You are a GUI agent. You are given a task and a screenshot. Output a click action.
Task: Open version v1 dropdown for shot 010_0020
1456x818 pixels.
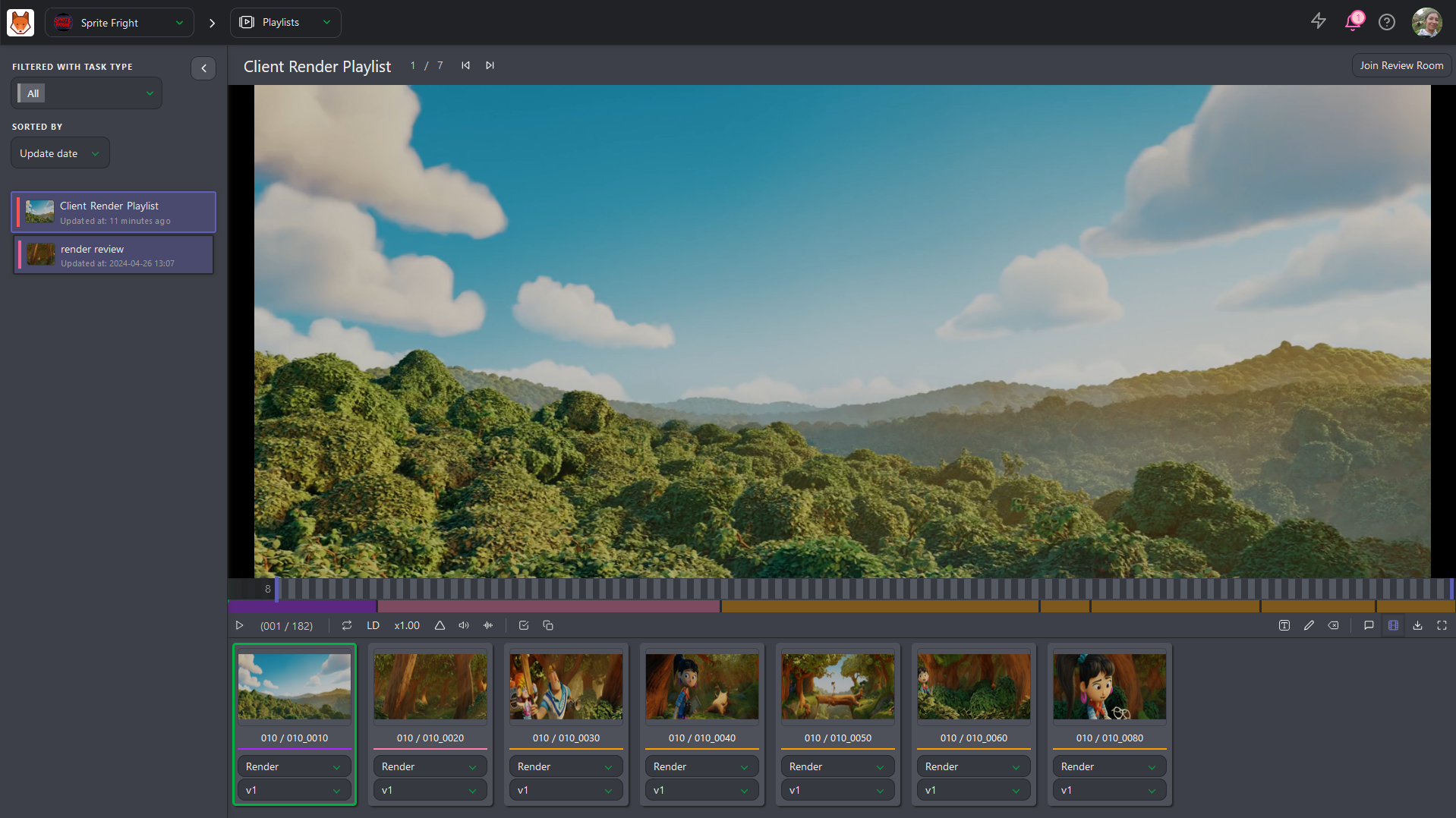pos(430,790)
